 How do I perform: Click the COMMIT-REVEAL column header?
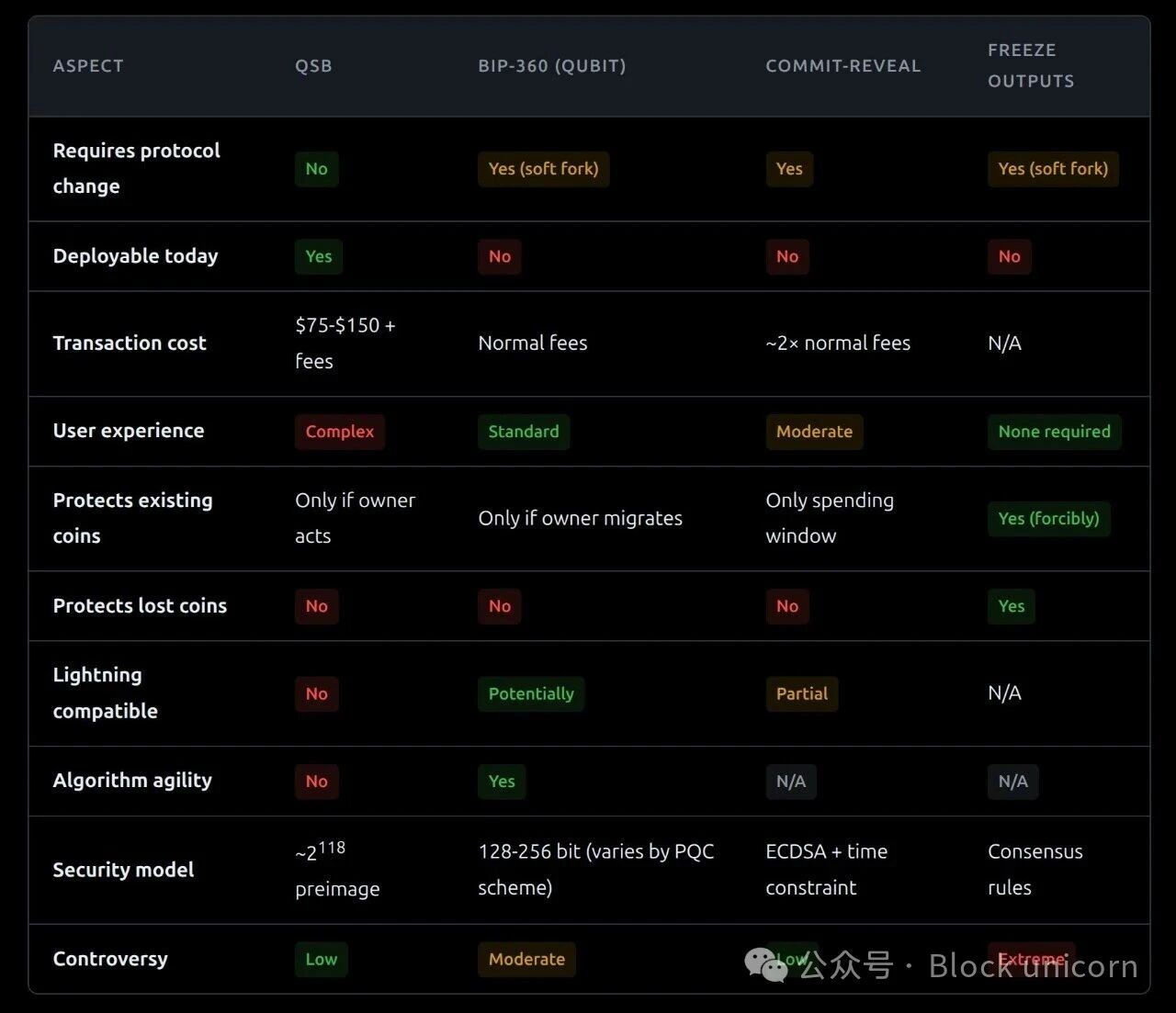click(x=842, y=66)
